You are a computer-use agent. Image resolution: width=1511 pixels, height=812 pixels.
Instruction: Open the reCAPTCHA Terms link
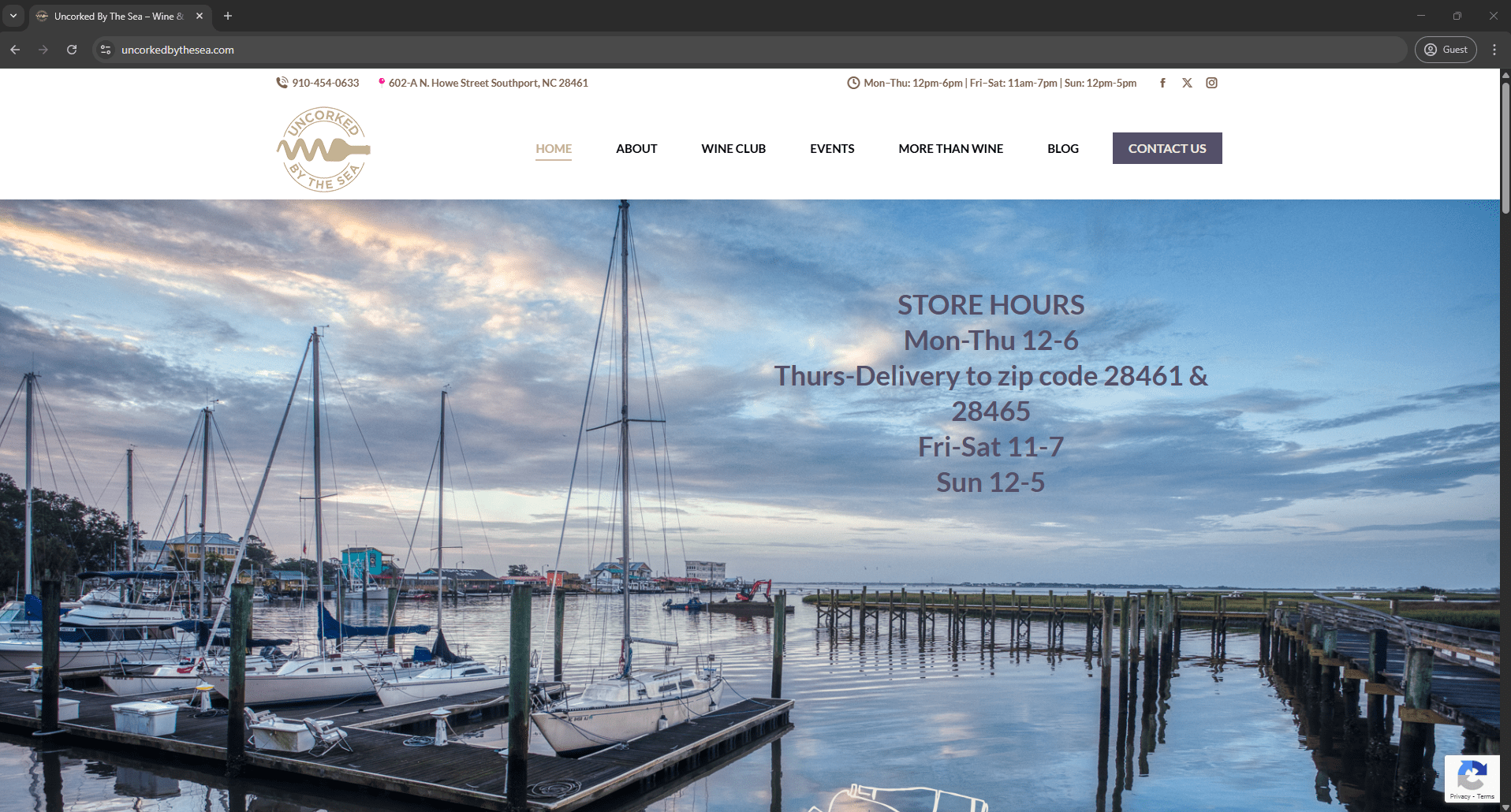[1486, 797]
